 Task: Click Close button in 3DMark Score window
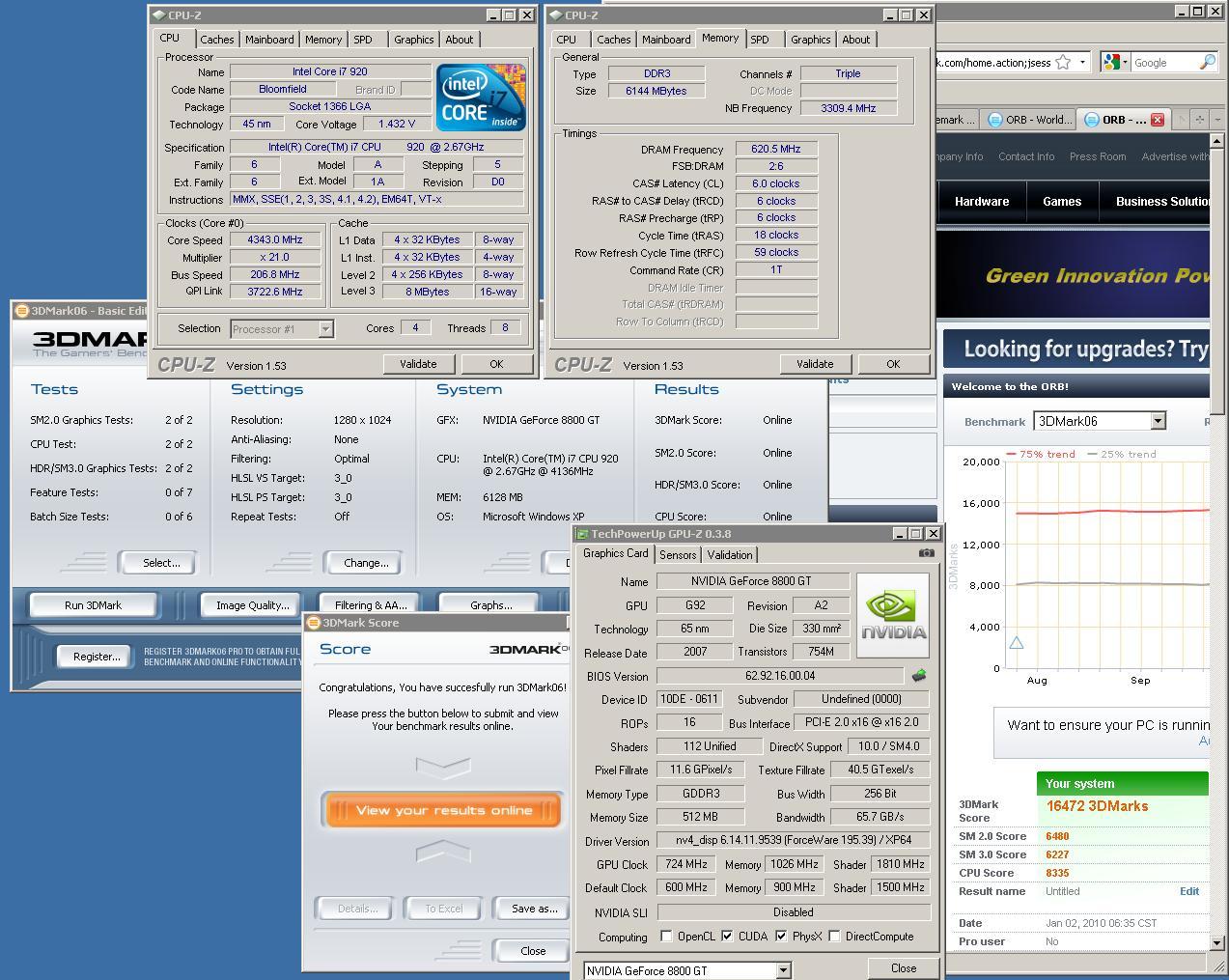coord(533,951)
